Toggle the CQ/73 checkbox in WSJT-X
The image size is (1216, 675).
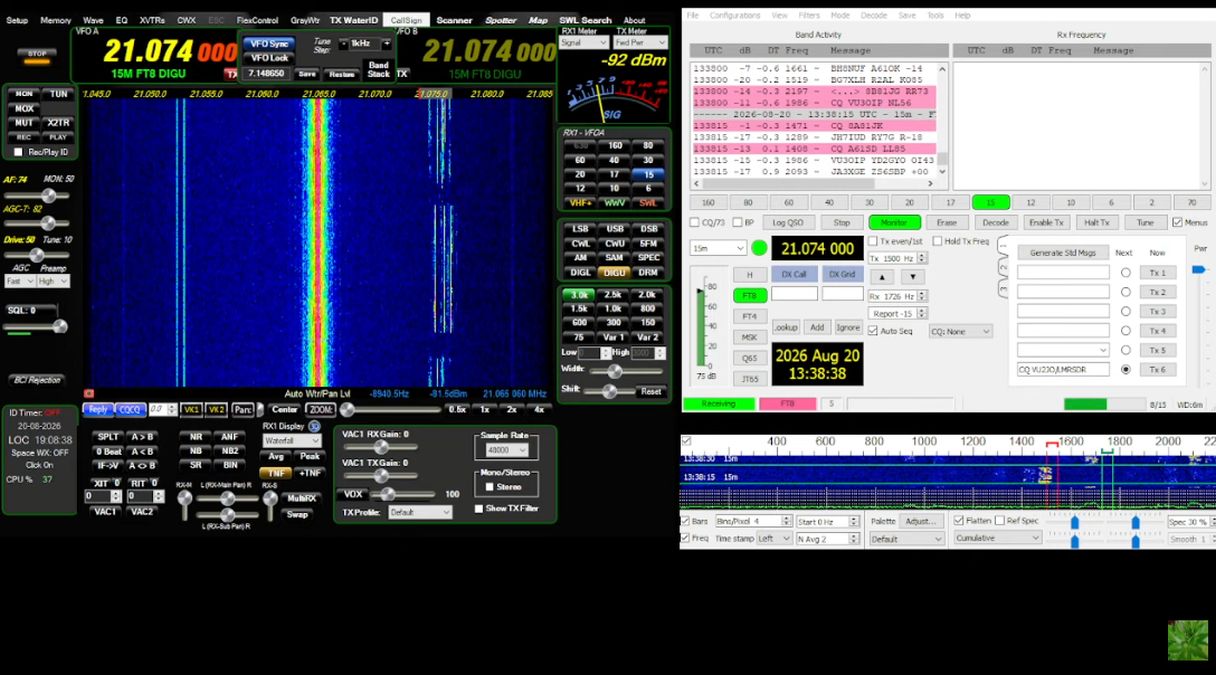(x=695, y=222)
